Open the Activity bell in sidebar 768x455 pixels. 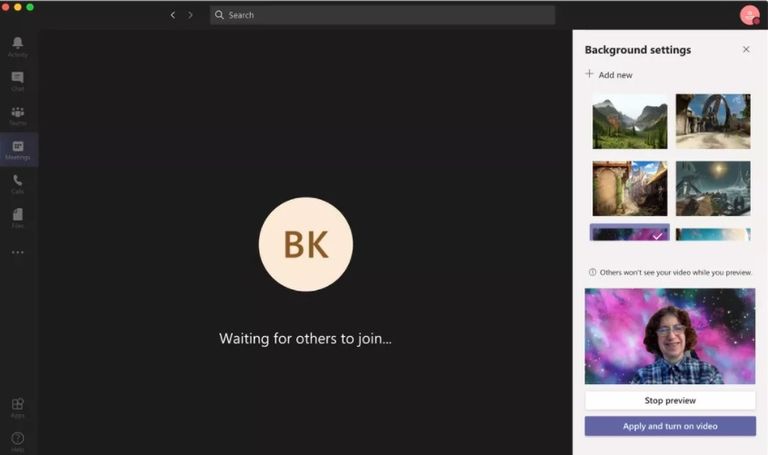click(x=18, y=47)
